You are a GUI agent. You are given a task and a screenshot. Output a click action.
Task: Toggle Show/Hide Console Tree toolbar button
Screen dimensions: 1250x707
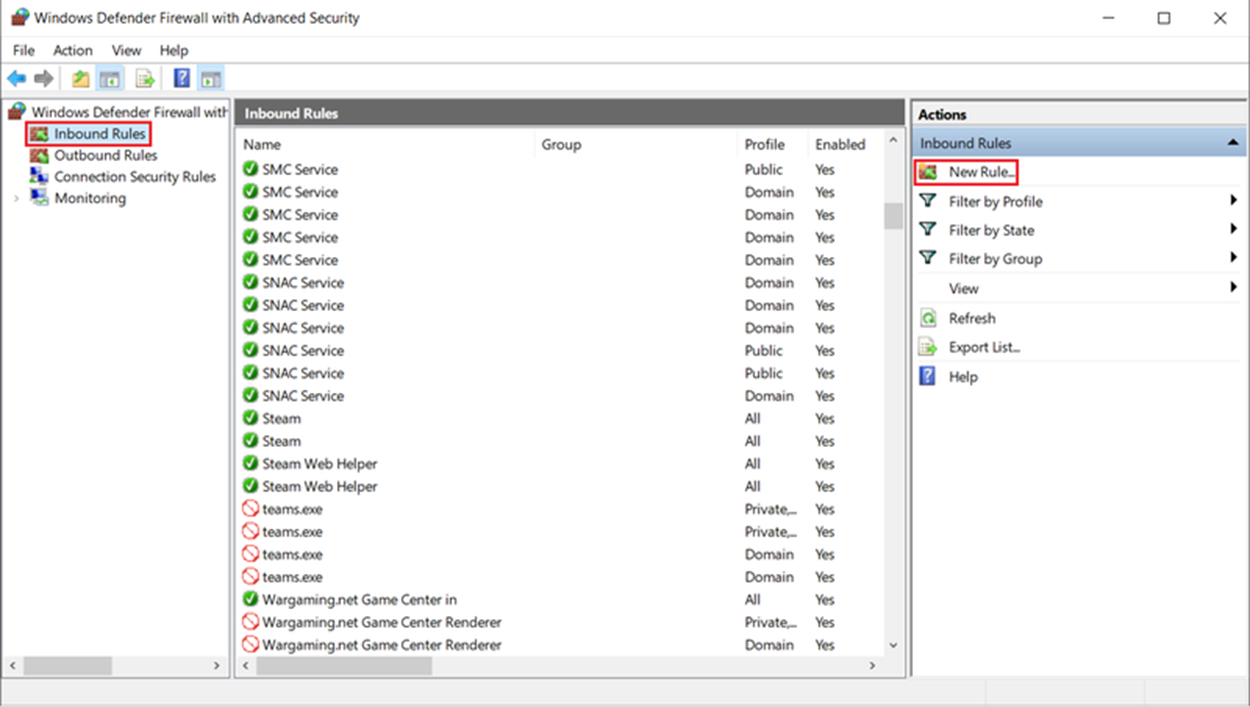tap(110, 79)
